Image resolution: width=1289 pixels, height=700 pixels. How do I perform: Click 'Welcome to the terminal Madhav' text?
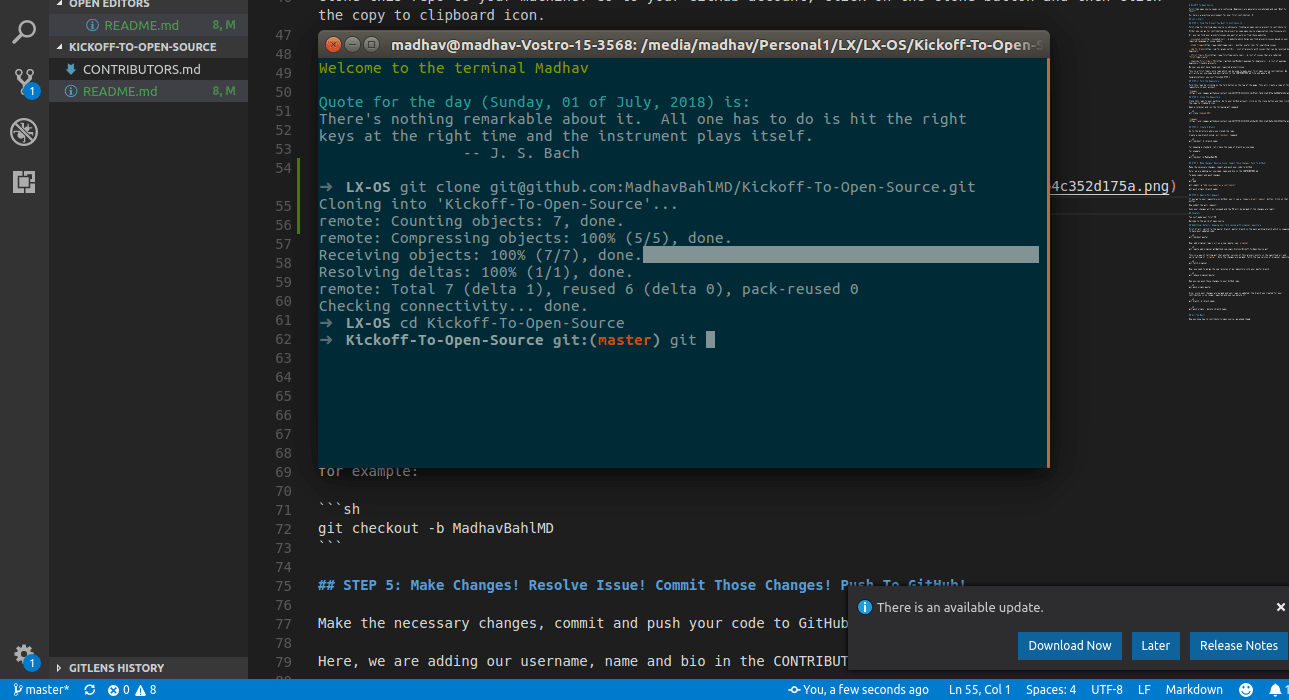(x=453, y=68)
